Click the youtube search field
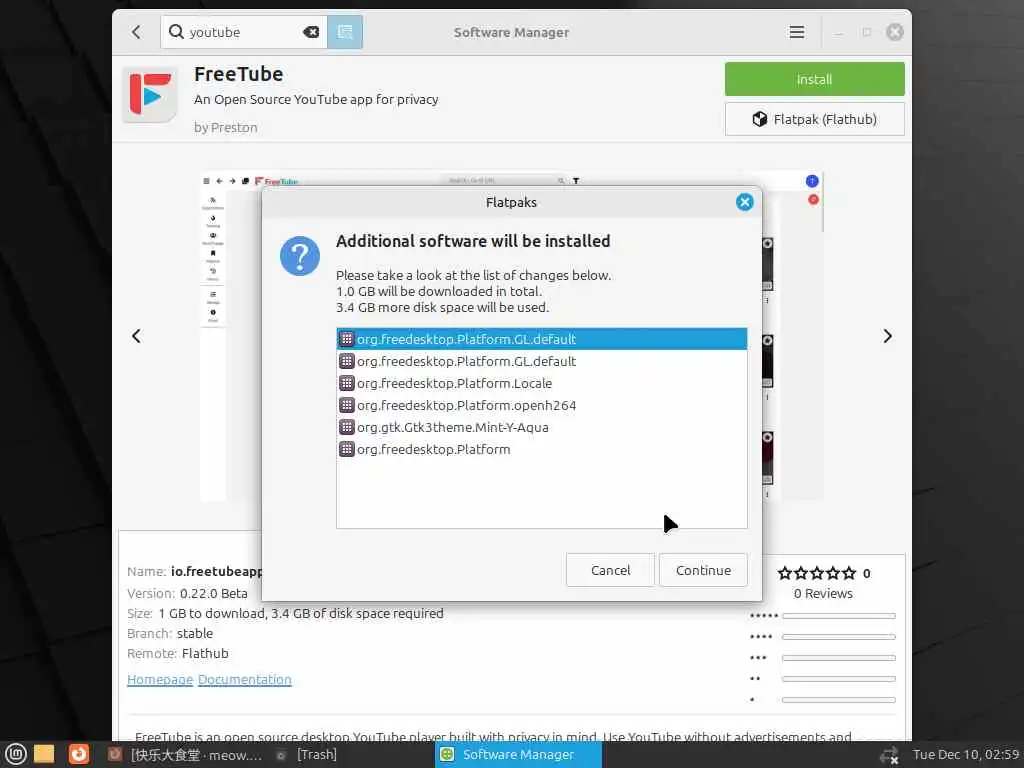The height and width of the screenshot is (768, 1024). [x=244, y=32]
